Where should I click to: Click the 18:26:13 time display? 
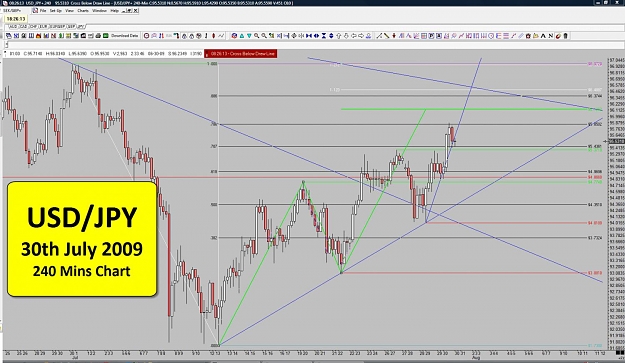[x=16, y=19]
